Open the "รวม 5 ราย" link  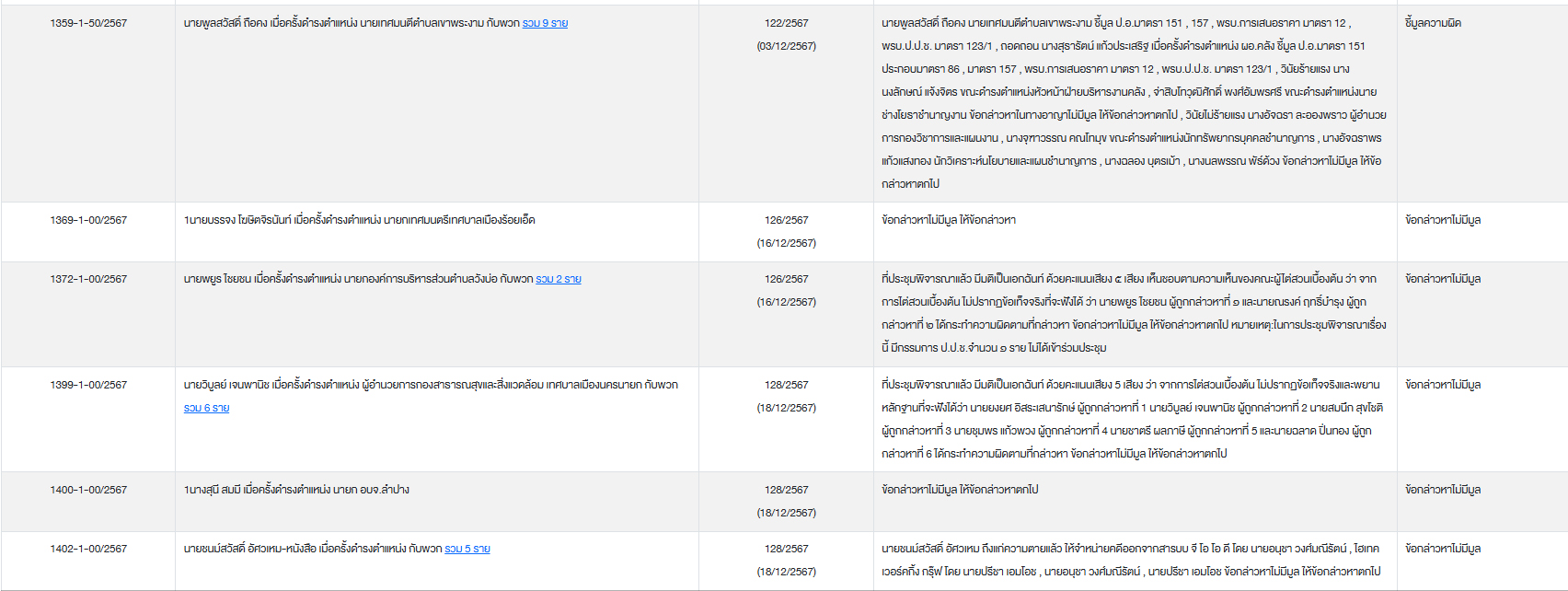tap(467, 549)
